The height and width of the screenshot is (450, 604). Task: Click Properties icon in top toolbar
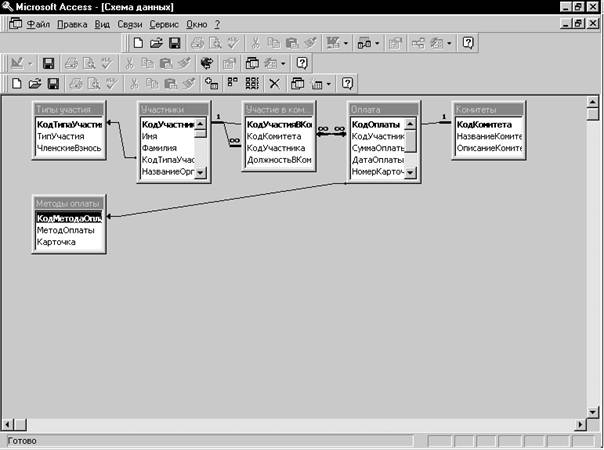[395, 43]
